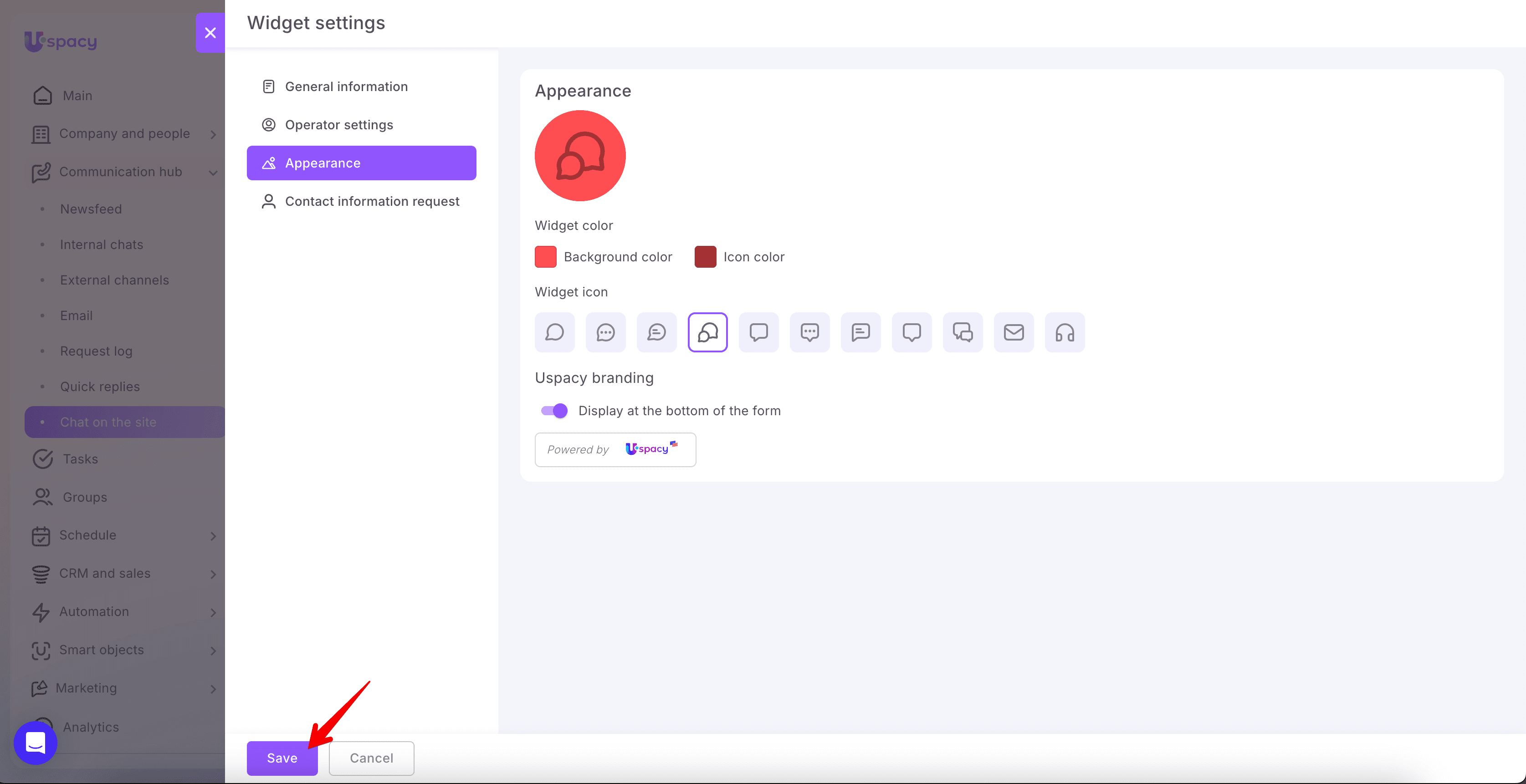Click the Groups people icon
The image size is (1526, 784).
click(x=43, y=497)
